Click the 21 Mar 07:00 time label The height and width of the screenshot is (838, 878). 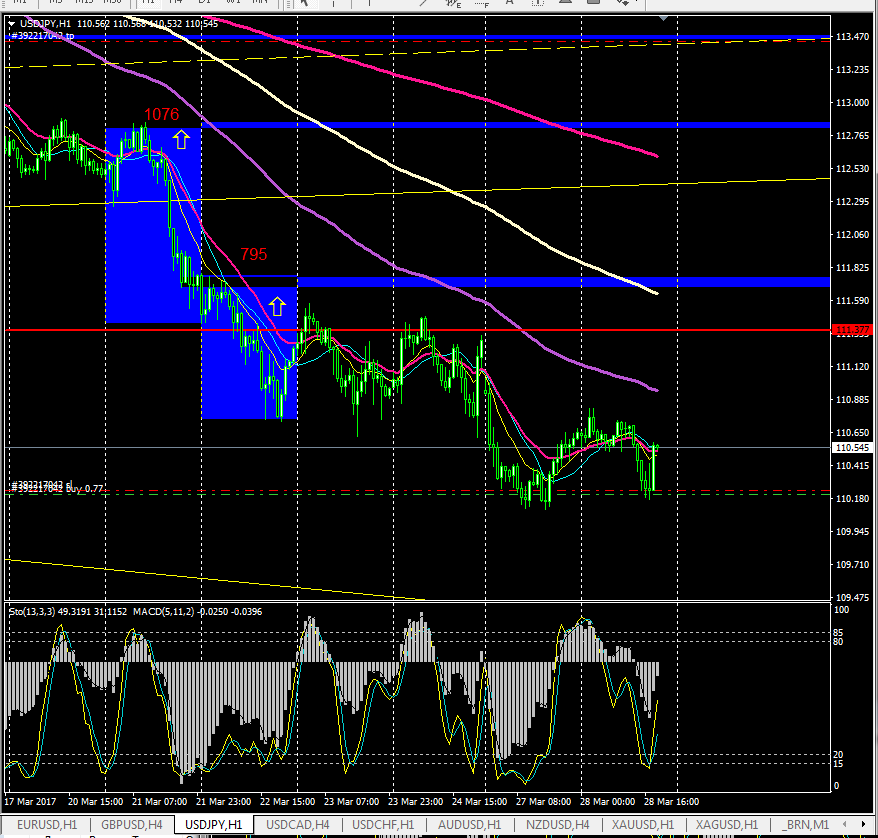click(x=160, y=802)
